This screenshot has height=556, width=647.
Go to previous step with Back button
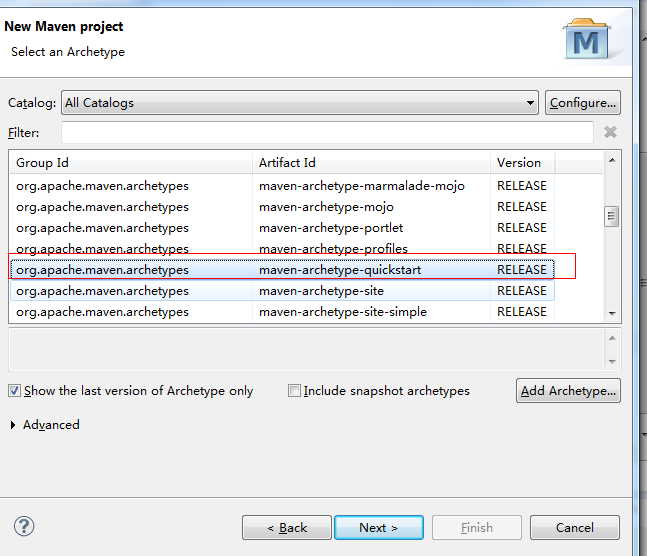[x=287, y=527]
